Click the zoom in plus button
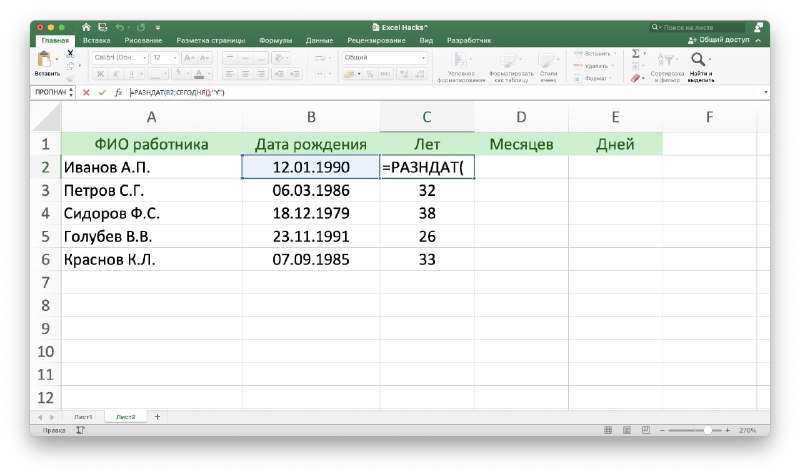Image resolution: width=800 pixels, height=476 pixels. [728, 431]
